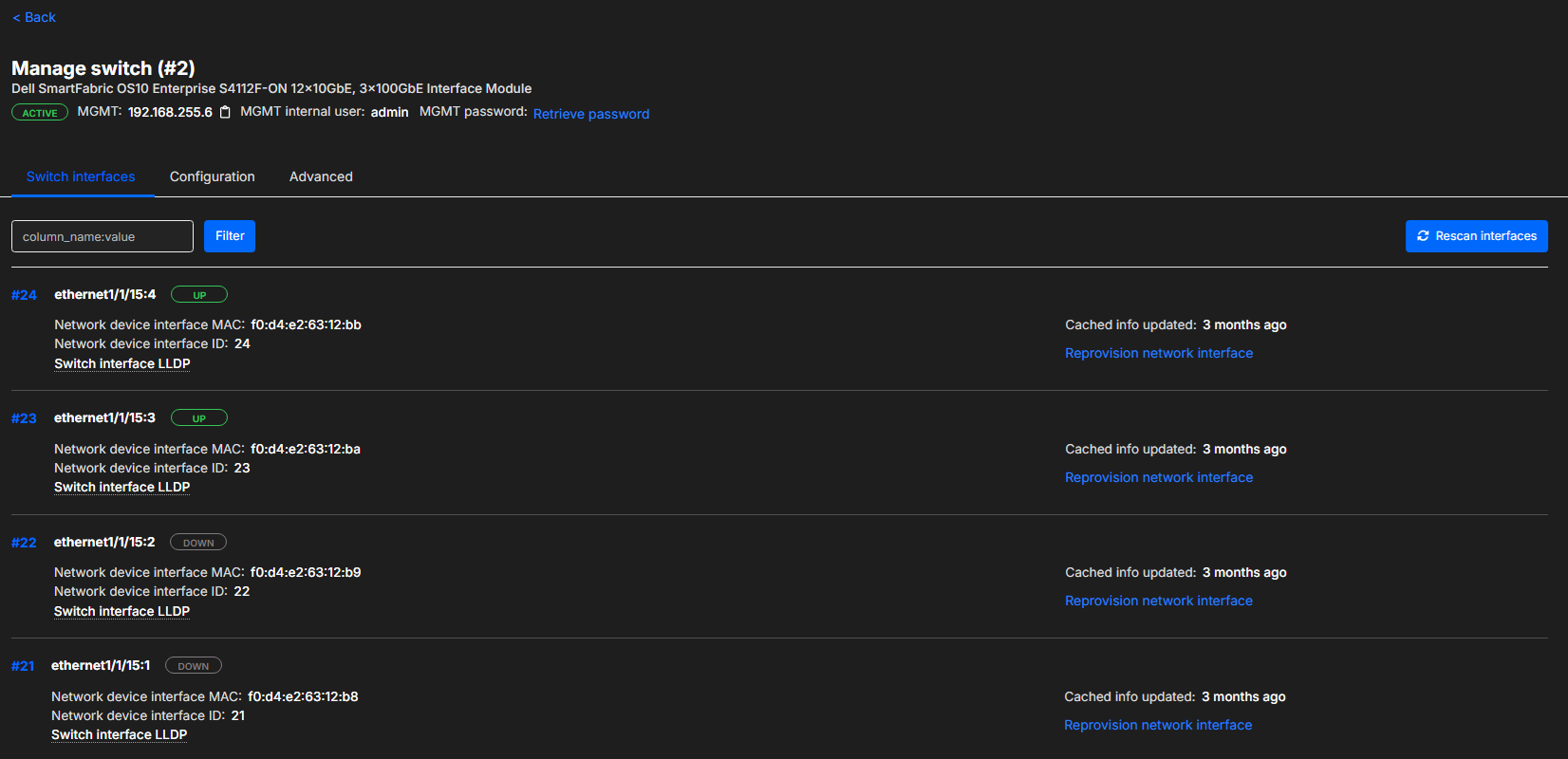1568x759 pixels.
Task: Open the Advanced tab
Action: 321,176
